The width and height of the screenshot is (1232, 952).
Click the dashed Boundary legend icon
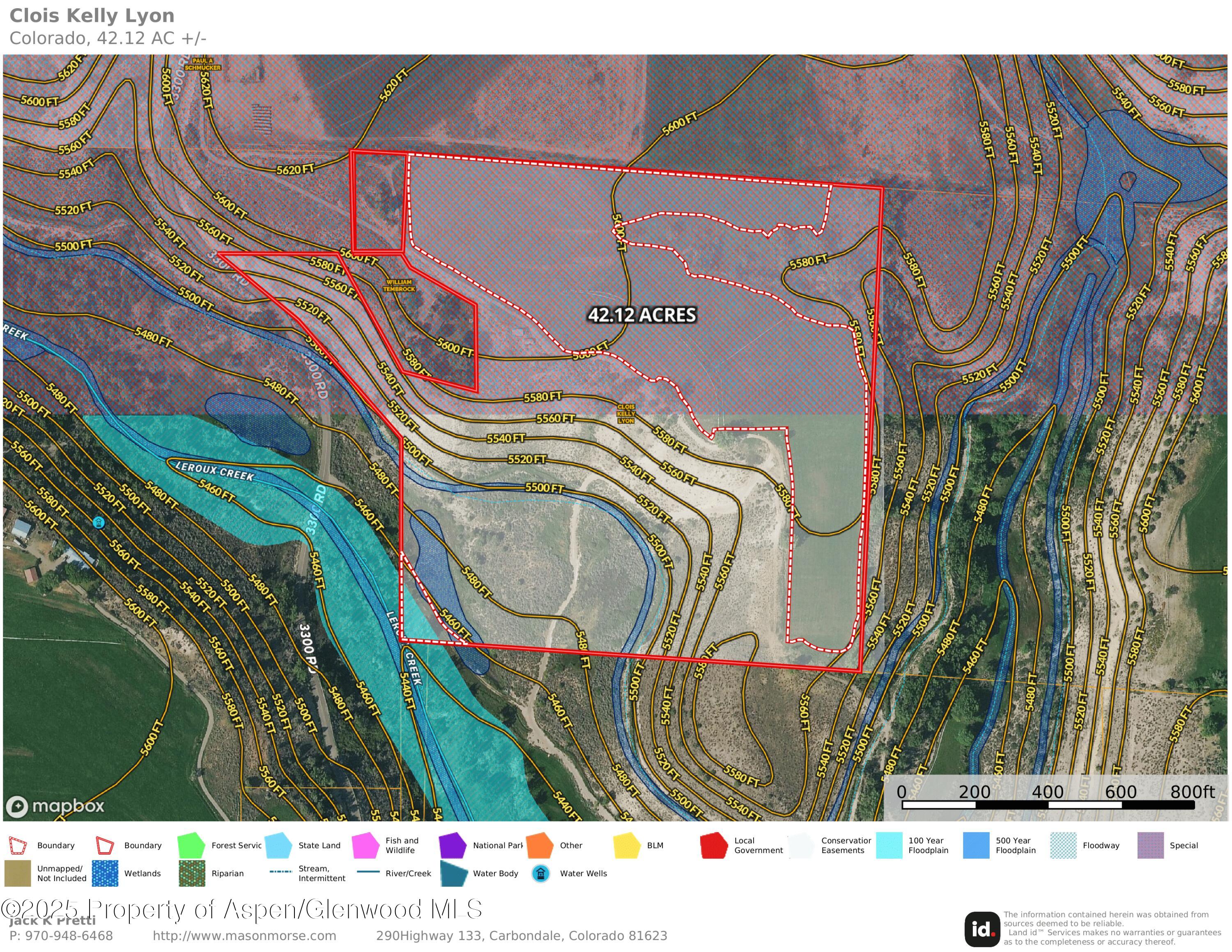pyautogui.click(x=18, y=845)
